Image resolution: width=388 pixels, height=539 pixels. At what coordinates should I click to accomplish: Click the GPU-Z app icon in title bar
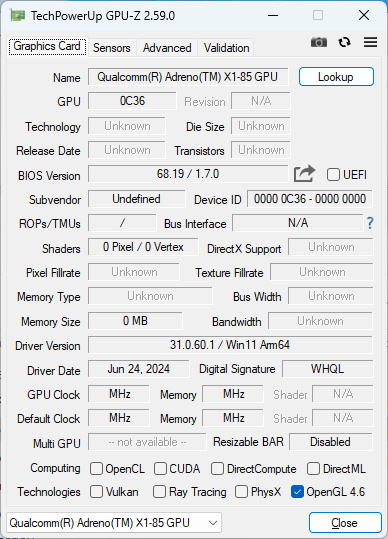click(18, 15)
